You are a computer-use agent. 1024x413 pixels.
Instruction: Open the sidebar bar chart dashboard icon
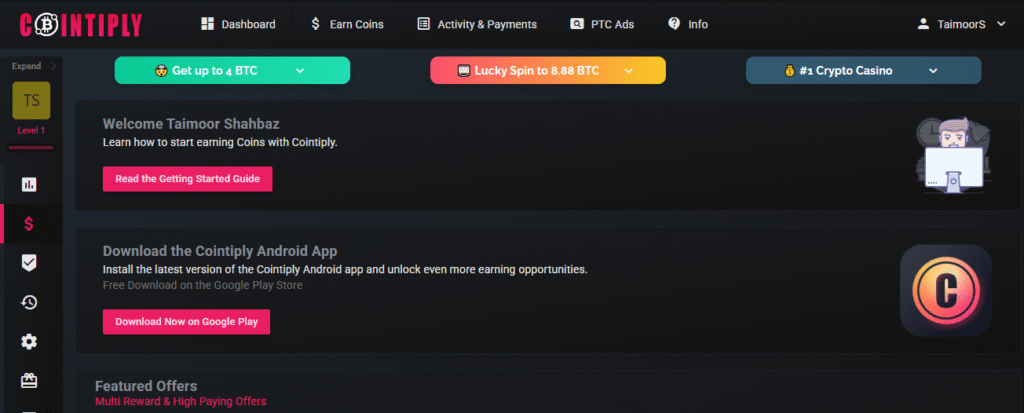pos(29,184)
